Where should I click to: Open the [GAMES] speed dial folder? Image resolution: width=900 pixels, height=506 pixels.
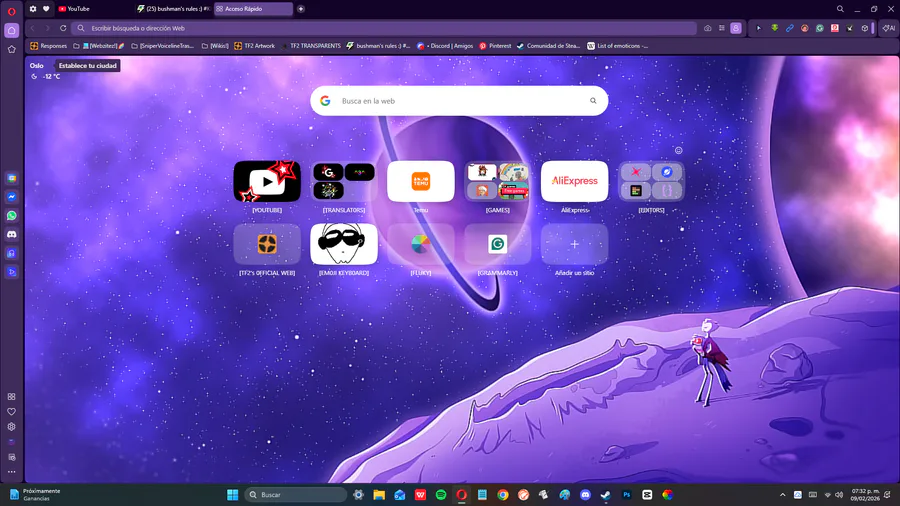pyautogui.click(x=498, y=181)
